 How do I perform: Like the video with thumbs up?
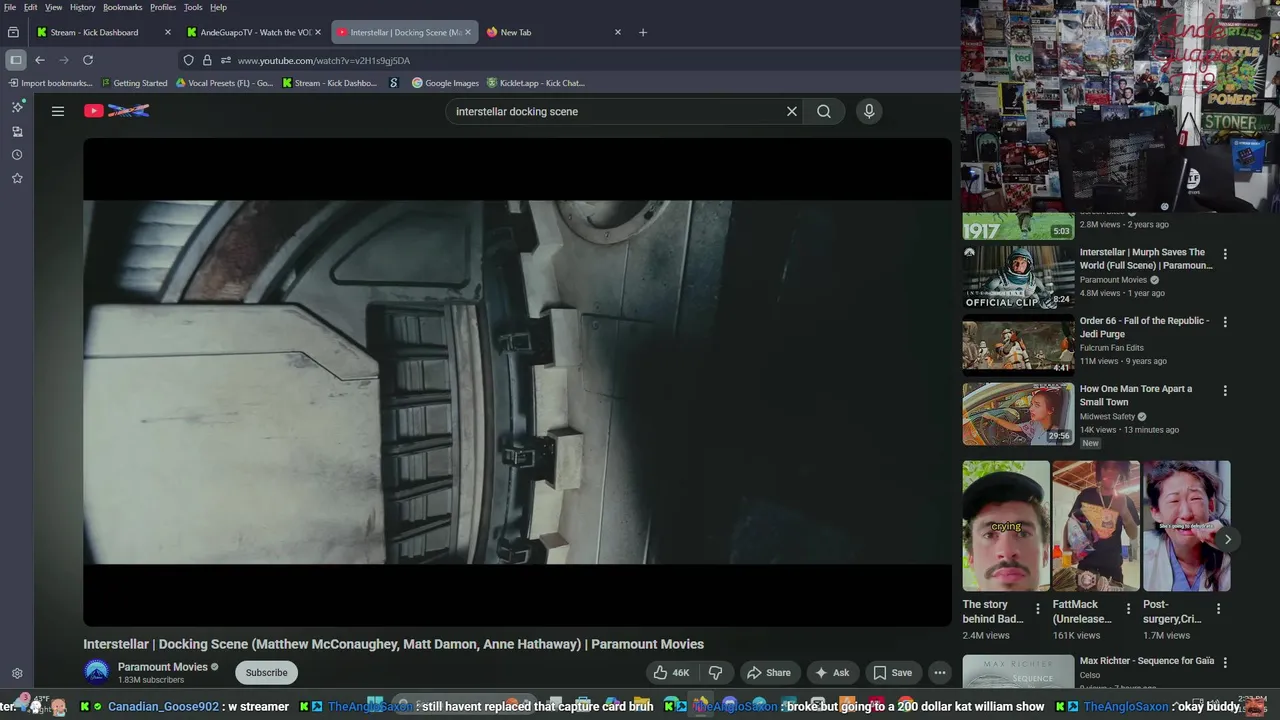[673, 673]
